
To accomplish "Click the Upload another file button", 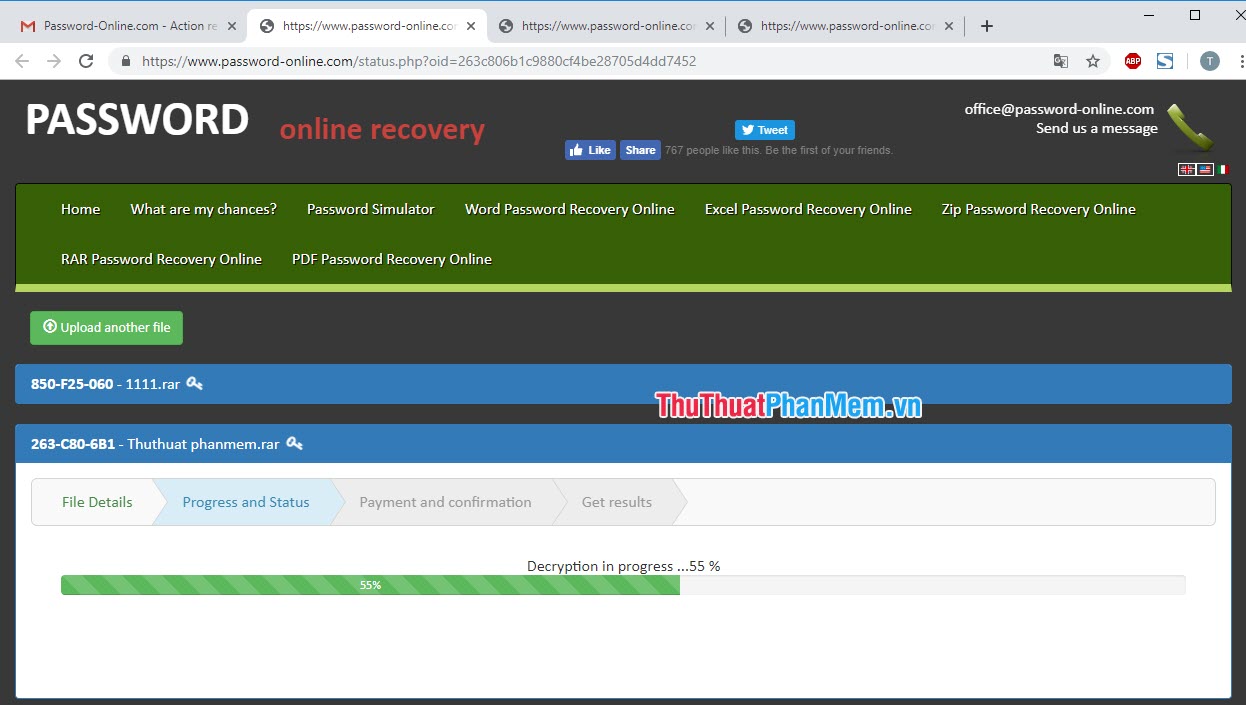I will tap(106, 327).
